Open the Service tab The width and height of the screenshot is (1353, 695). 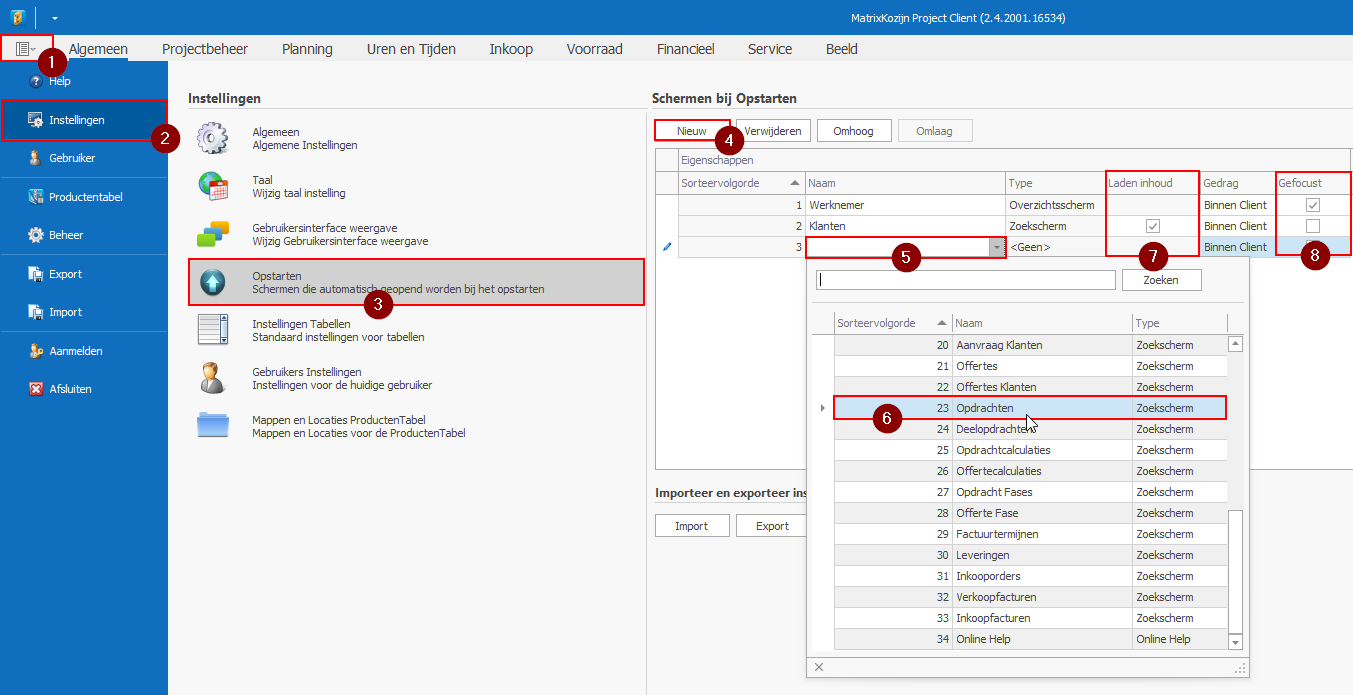point(770,49)
